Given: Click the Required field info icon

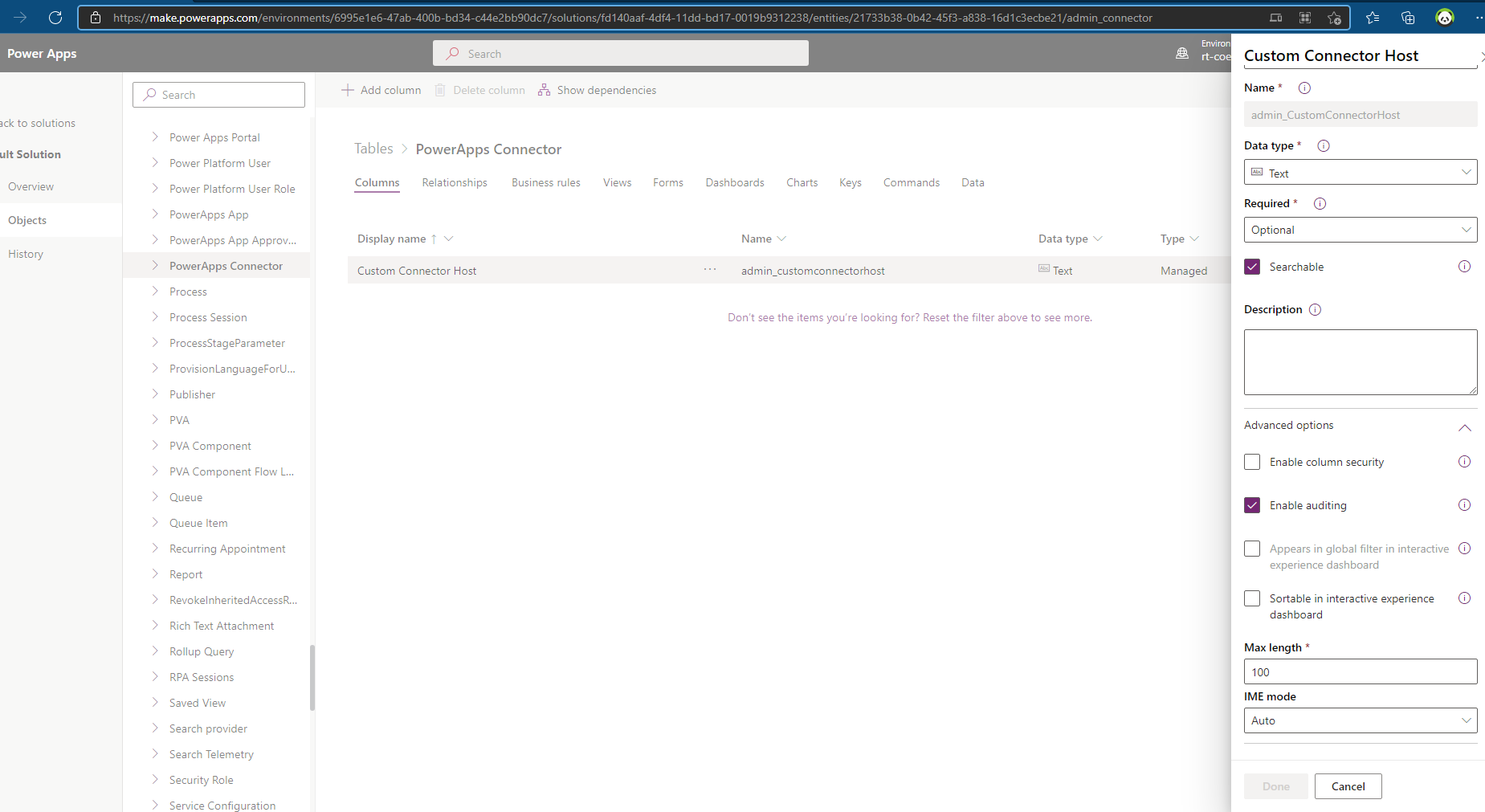Looking at the screenshot, I should point(1320,203).
